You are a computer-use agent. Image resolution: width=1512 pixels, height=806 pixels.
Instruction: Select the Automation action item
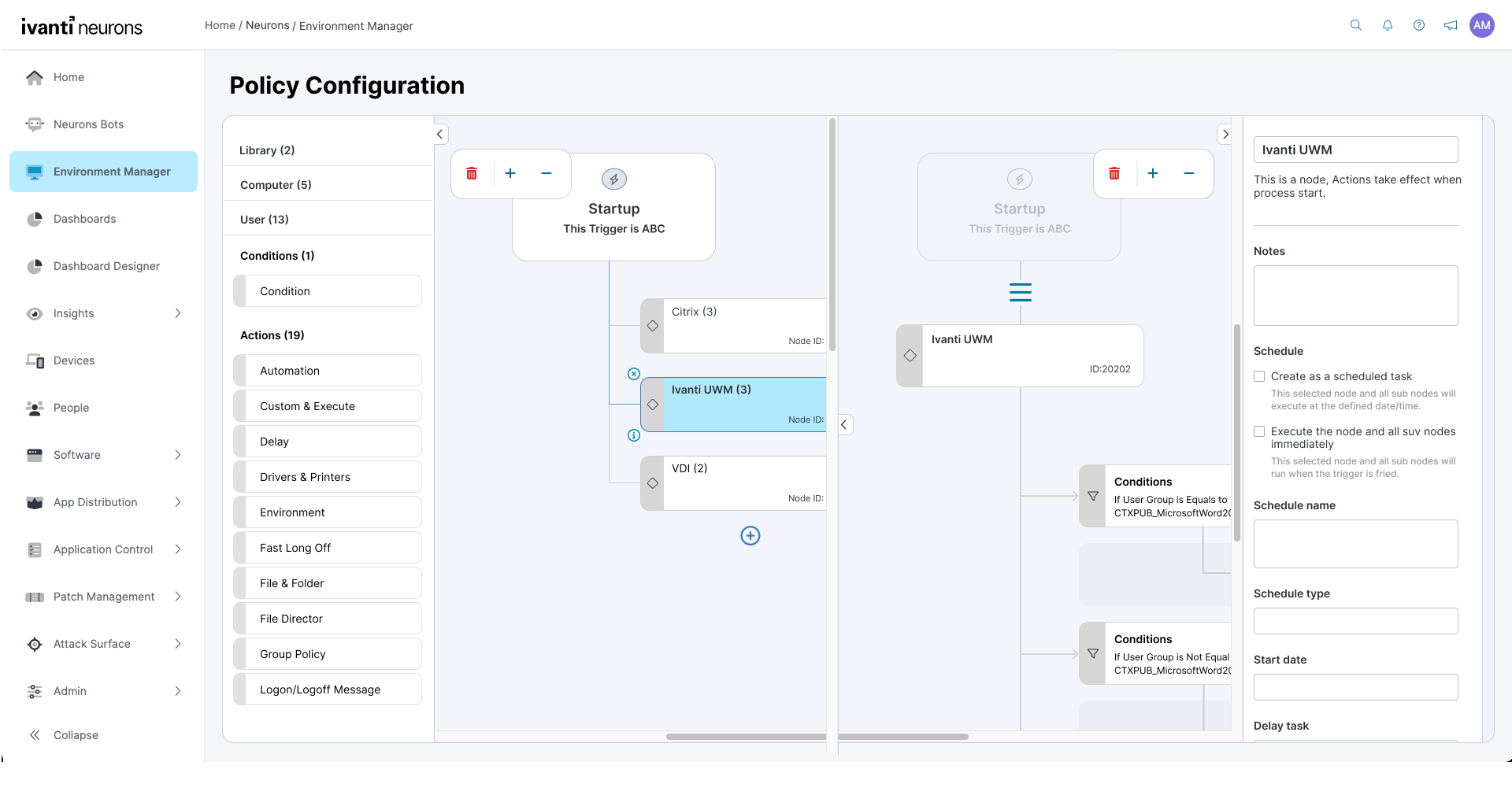click(328, 371)
